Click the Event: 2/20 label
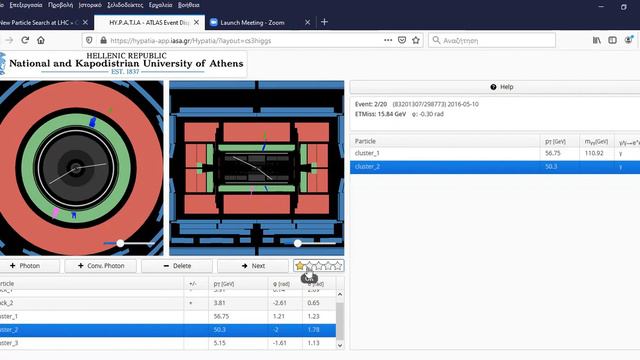 tap(371, 104)
